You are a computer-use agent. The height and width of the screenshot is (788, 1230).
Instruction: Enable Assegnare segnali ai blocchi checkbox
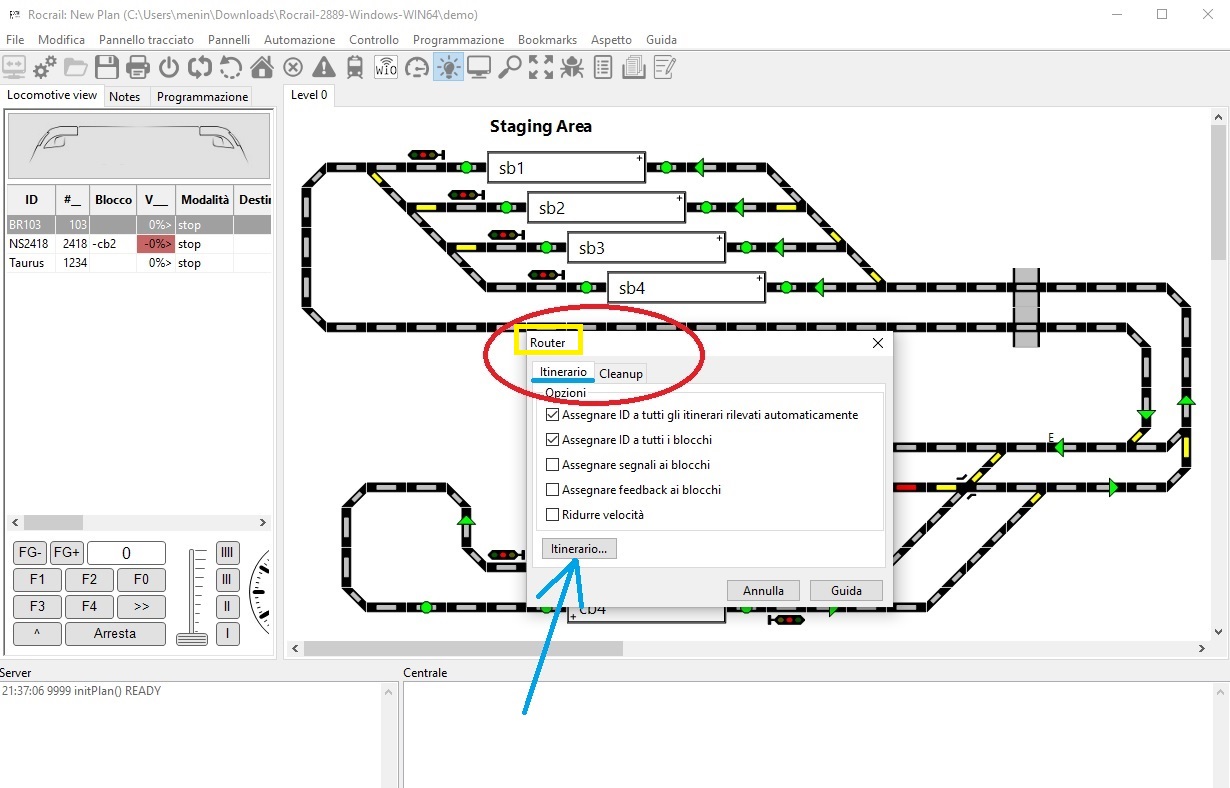coord(553,465)
